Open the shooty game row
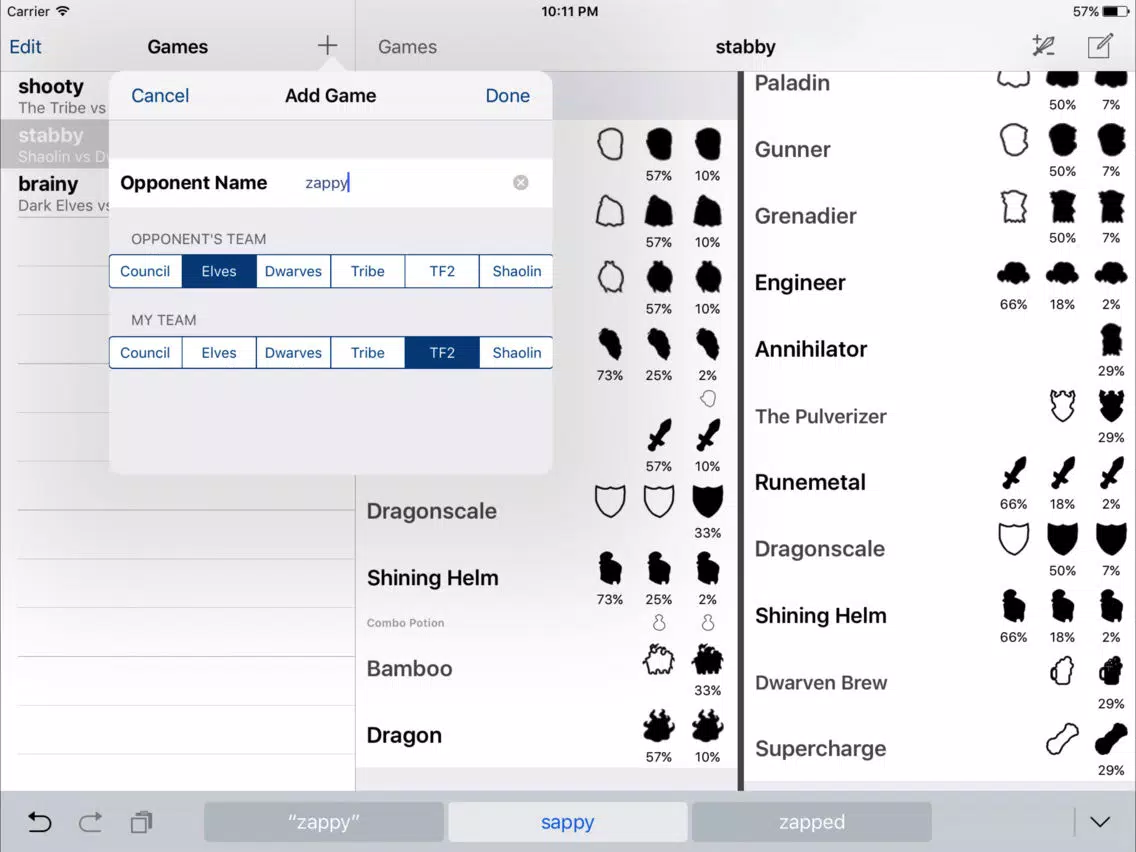1136x852 pixels. click(x=54, y=95)
